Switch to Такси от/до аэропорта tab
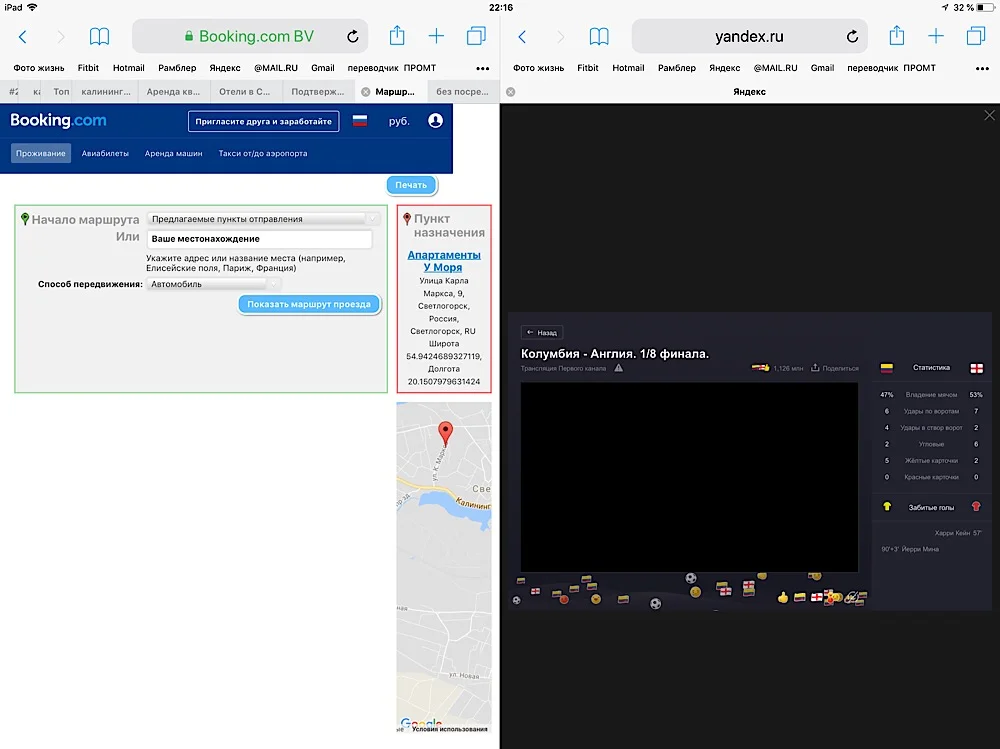This screenshot has height=749, width=1000. coord(263,153)
